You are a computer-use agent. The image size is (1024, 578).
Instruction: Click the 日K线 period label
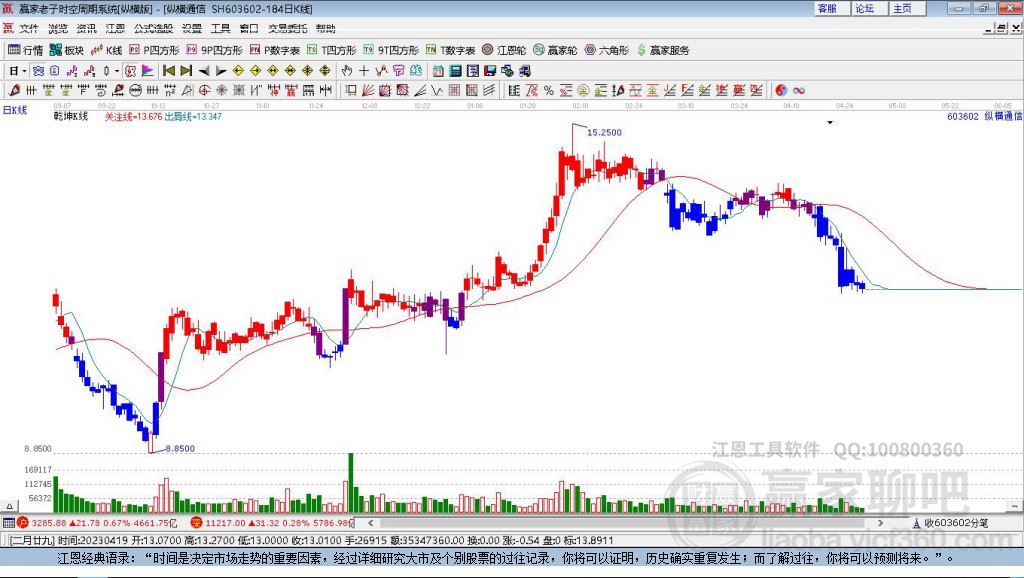click(15, 110)
